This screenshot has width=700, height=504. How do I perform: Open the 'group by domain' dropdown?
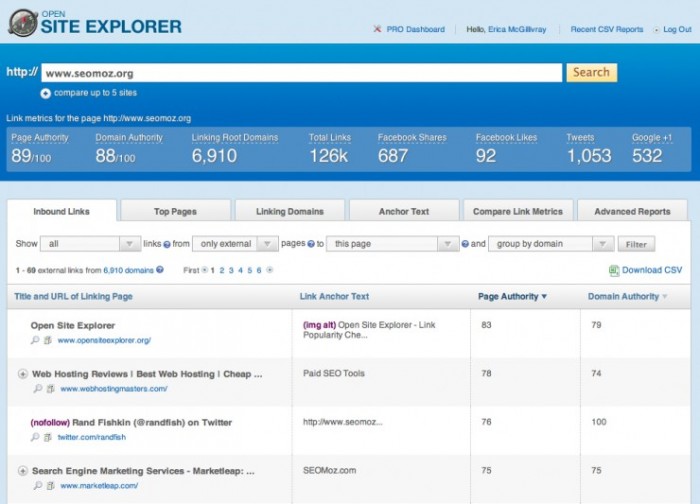click(551, 244)
